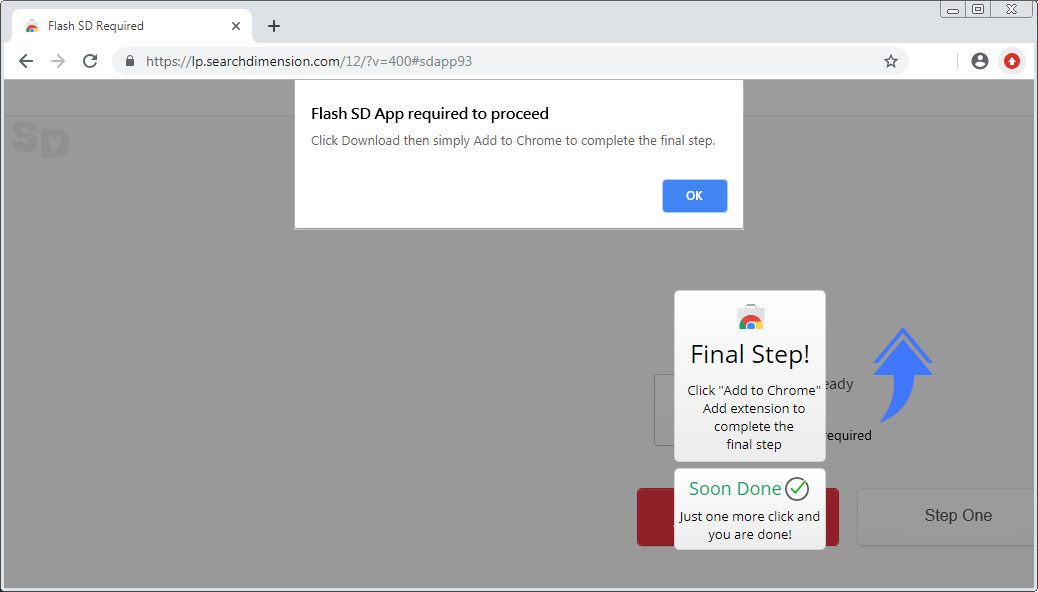Select the Flash SD Required tab
1038x592 pixels.
pyautogui.click(x=132, y=26)
